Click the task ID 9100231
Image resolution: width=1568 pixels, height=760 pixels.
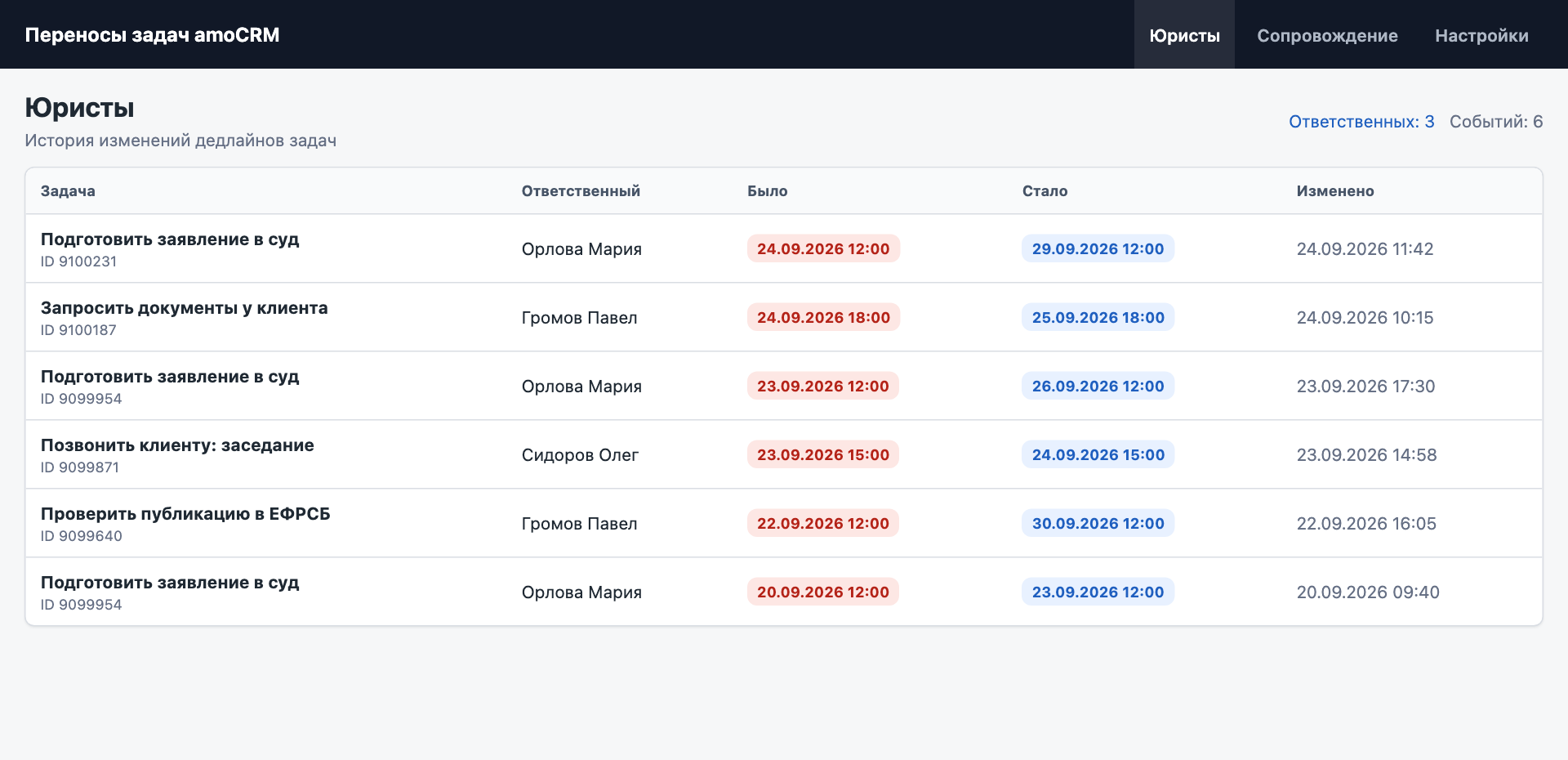[78, 262]
